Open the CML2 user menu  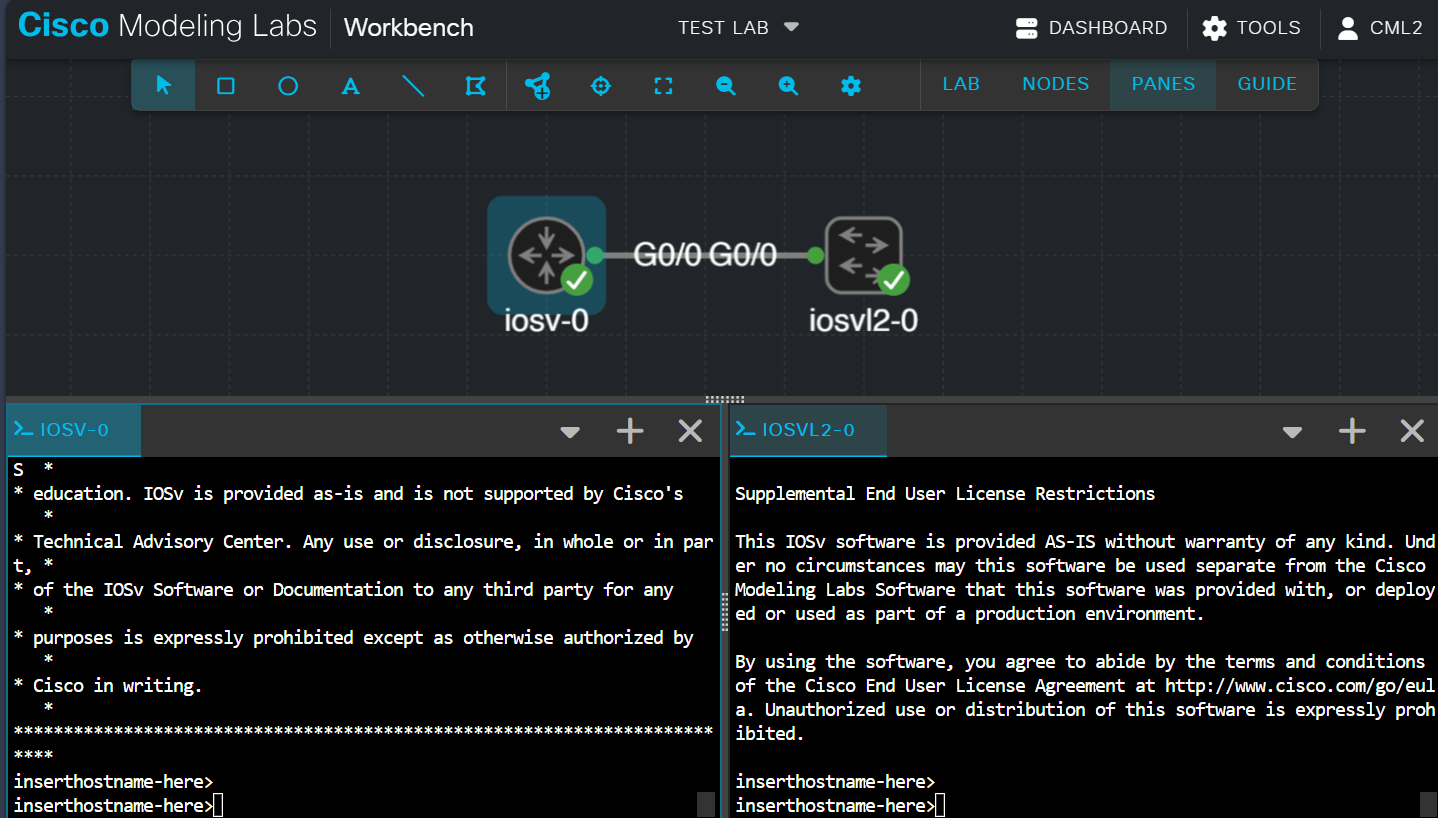tap(1379, 28)
